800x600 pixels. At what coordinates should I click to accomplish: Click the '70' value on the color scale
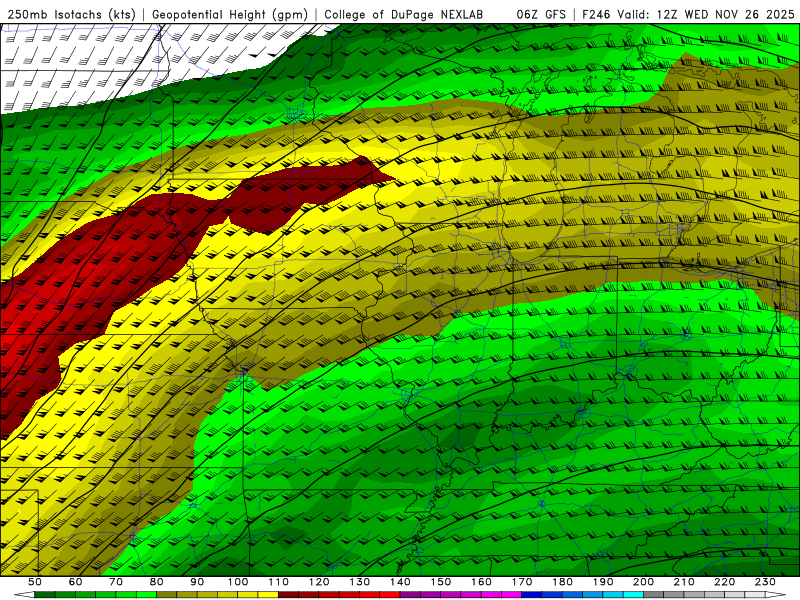pos(116,582)
